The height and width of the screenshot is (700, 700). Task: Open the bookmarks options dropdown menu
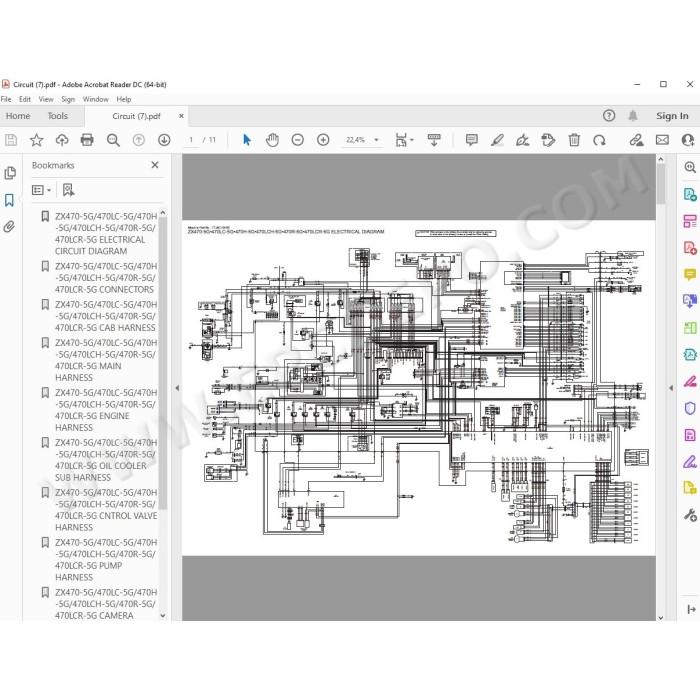click(42, 190)
